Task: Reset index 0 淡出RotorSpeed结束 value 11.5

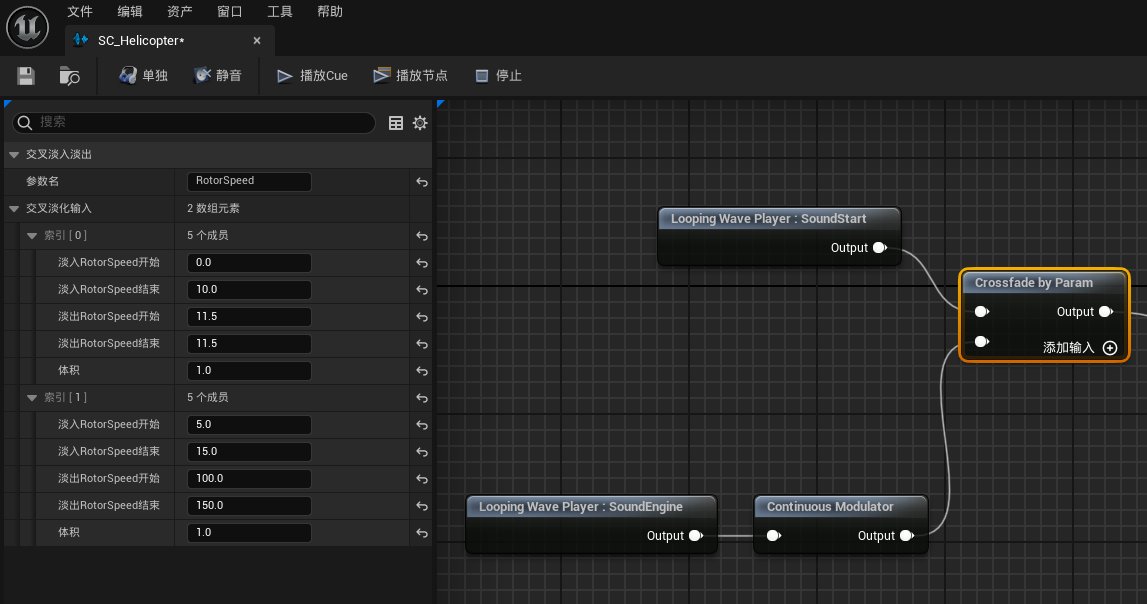Action: (422, 344)
